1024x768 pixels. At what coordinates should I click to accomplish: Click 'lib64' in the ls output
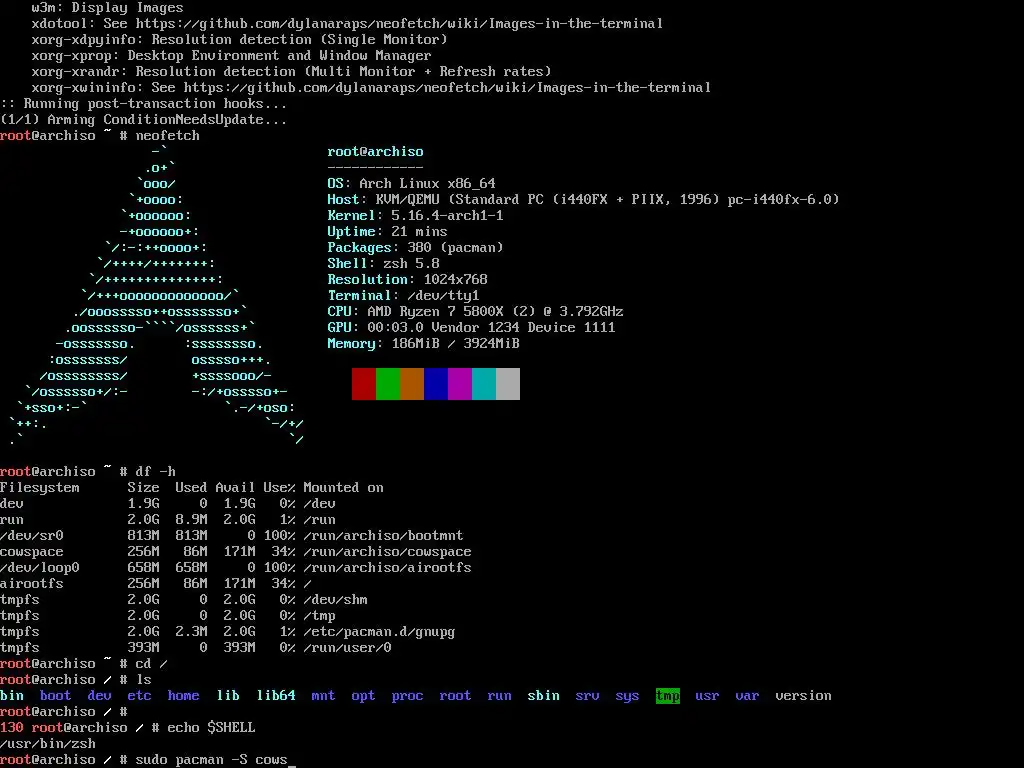[276, 696]
